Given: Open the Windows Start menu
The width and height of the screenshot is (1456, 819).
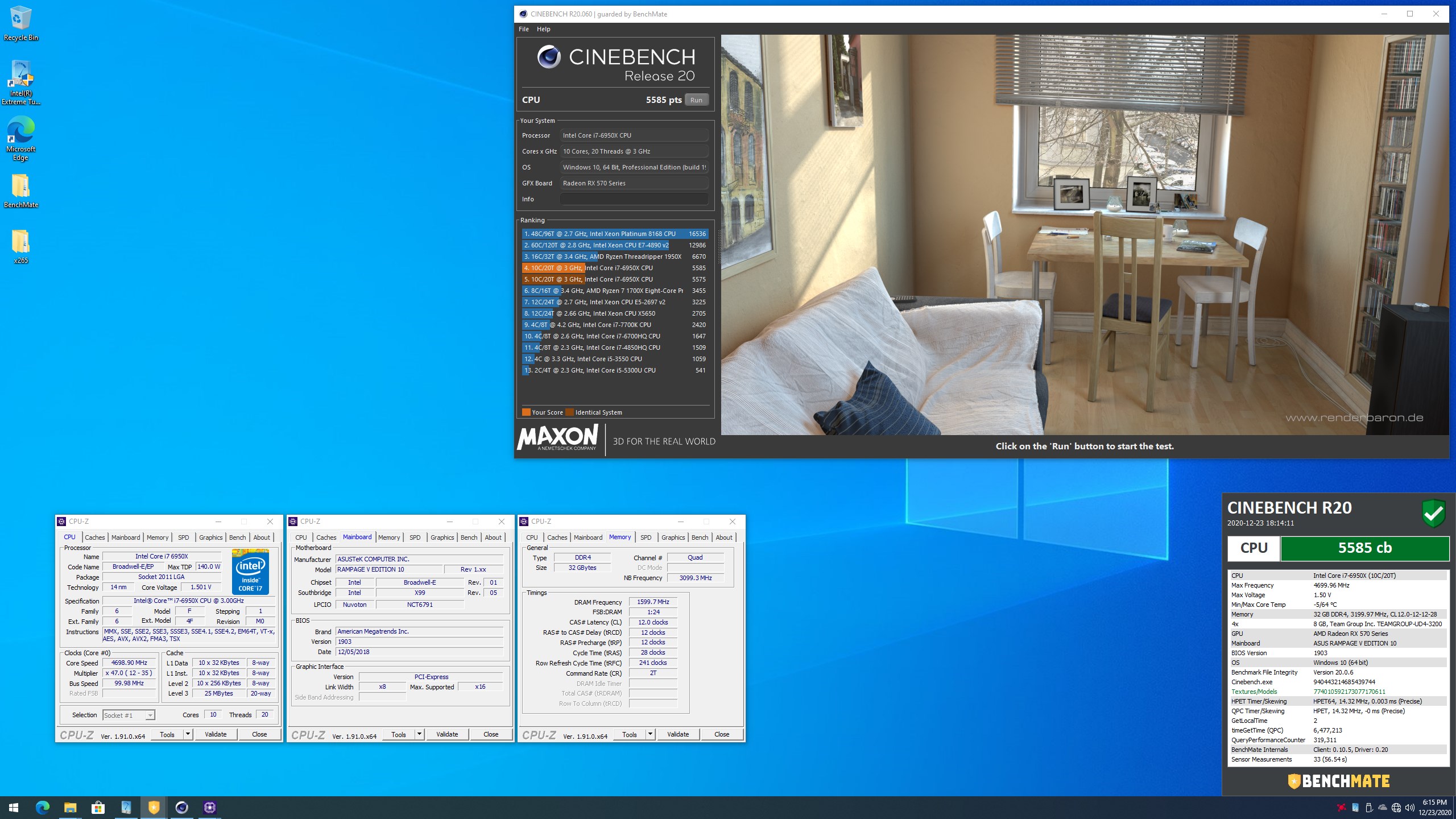Looking at the screenshot, I should pyautogui.click(x=14, y=807).
